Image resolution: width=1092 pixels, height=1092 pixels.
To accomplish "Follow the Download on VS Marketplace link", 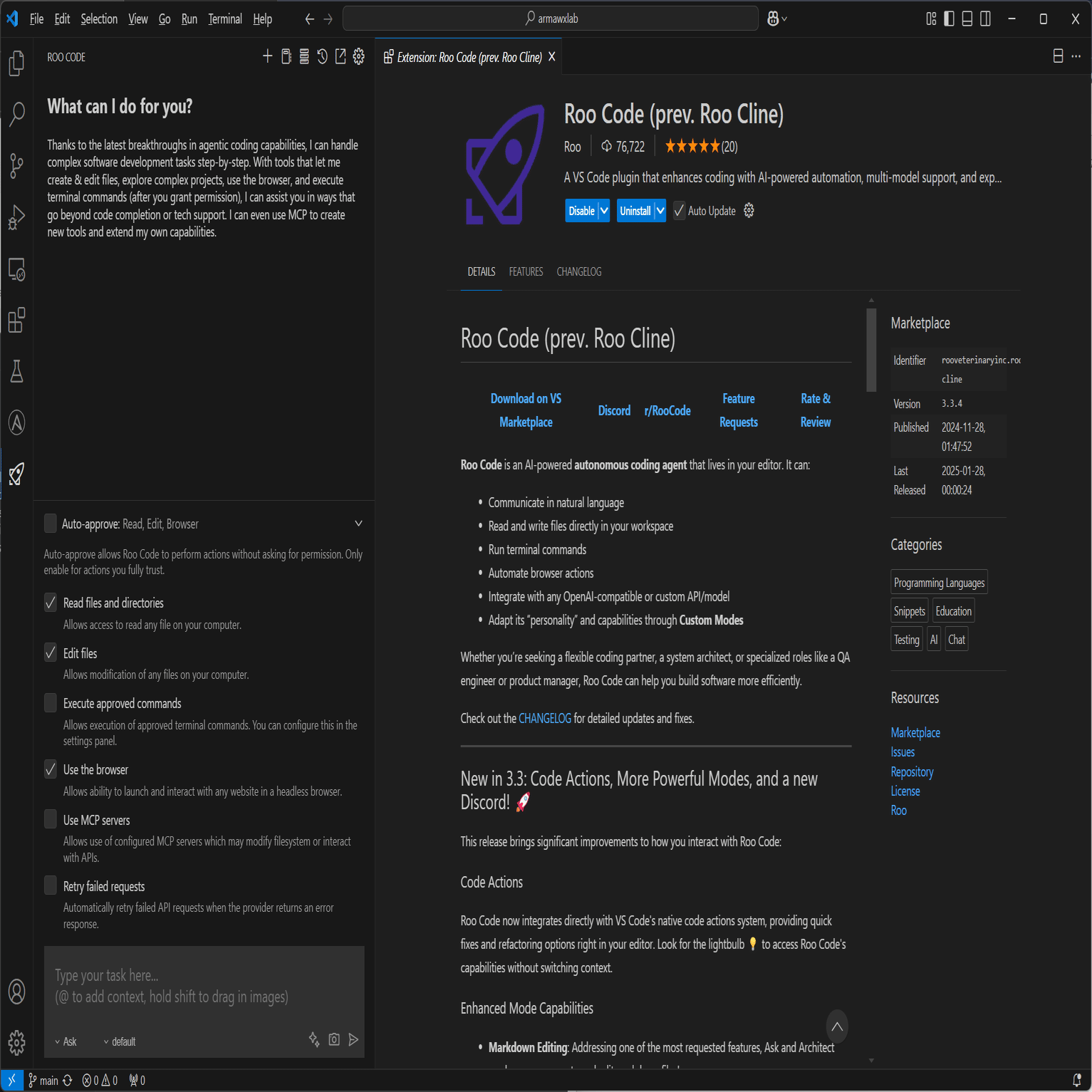I will pyautogui.click(x=526, y=410).
